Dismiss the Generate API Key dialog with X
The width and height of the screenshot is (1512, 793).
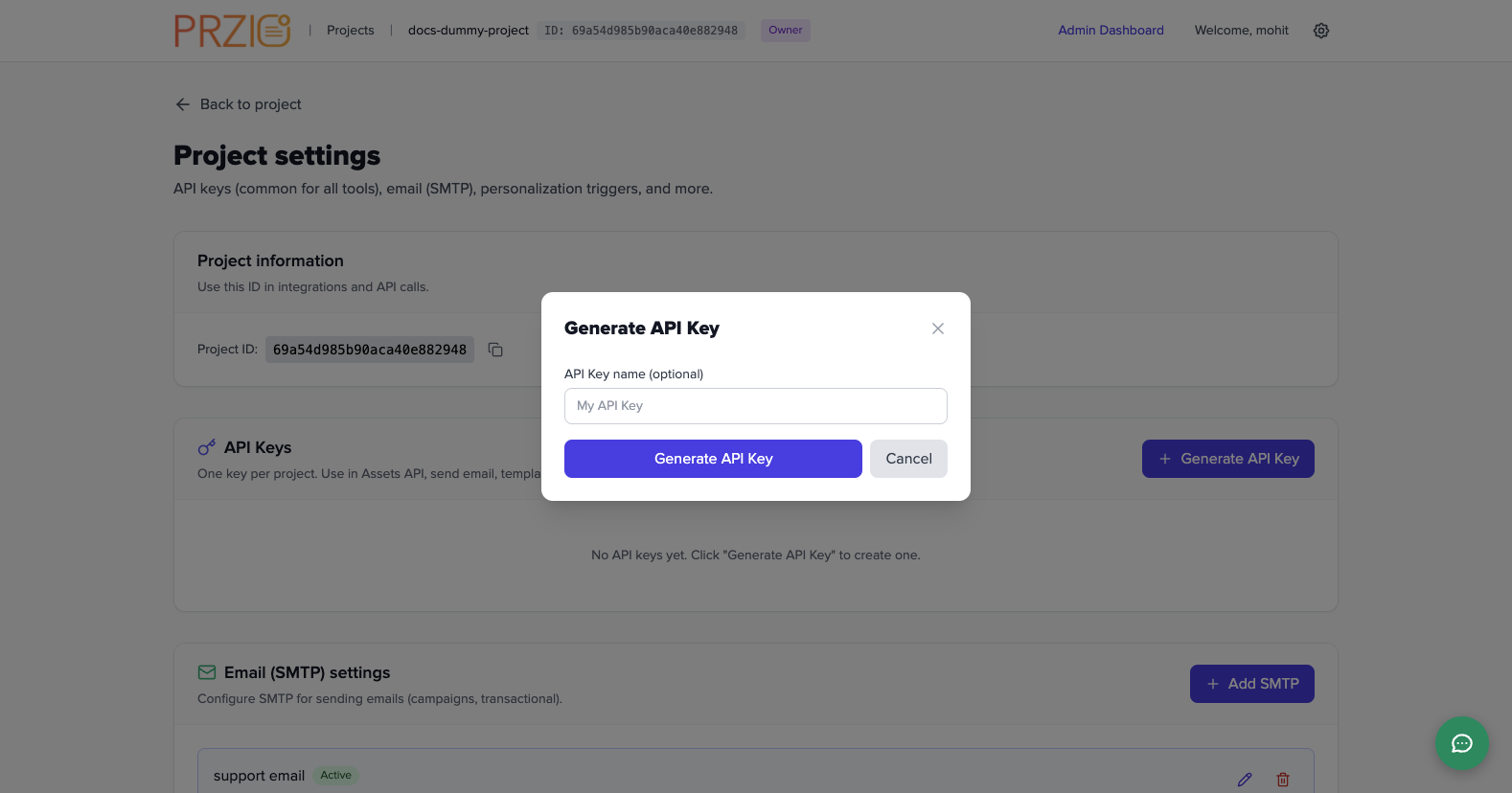(937, 328)
